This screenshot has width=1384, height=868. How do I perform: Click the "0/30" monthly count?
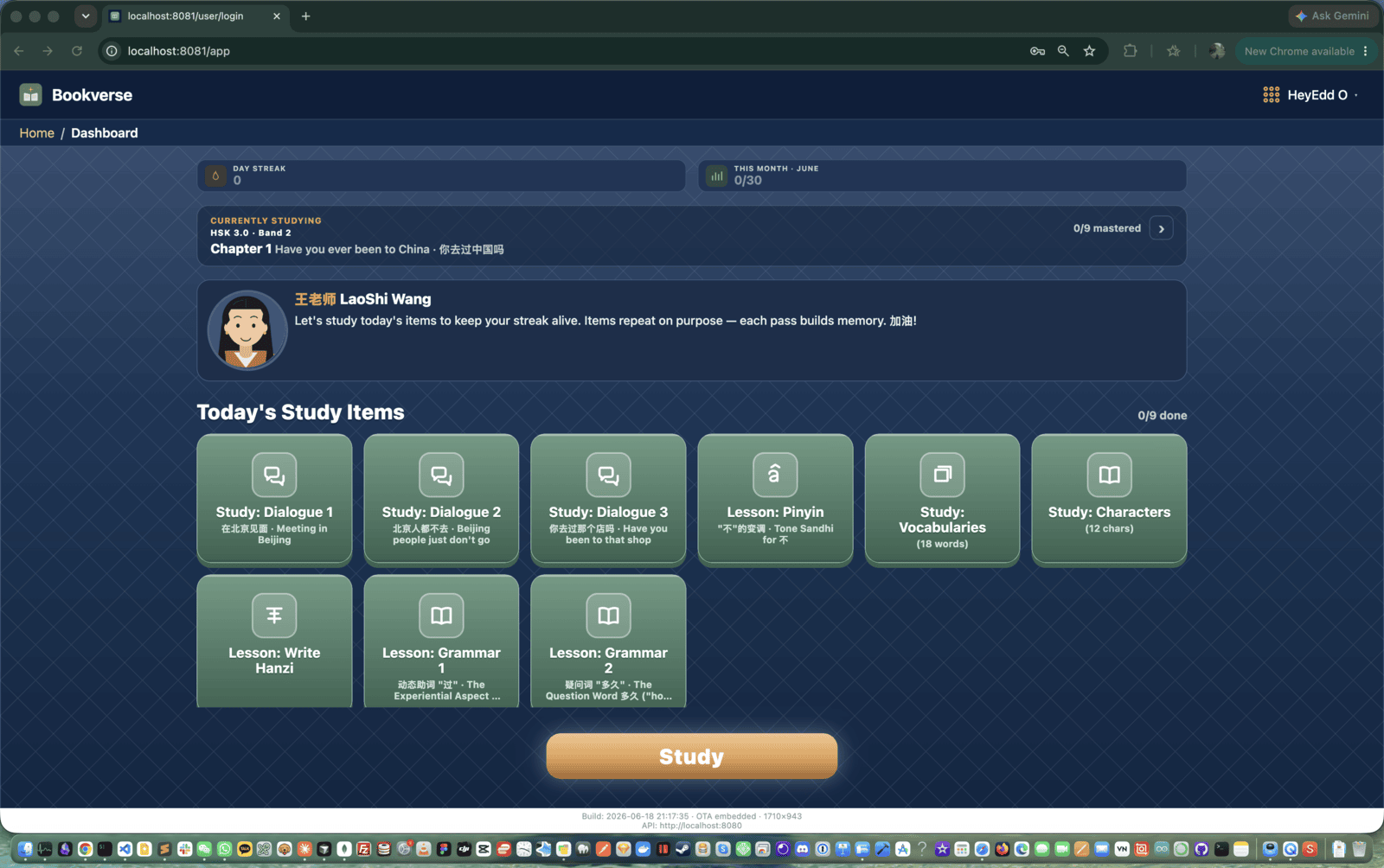click(x=748, y=181)
